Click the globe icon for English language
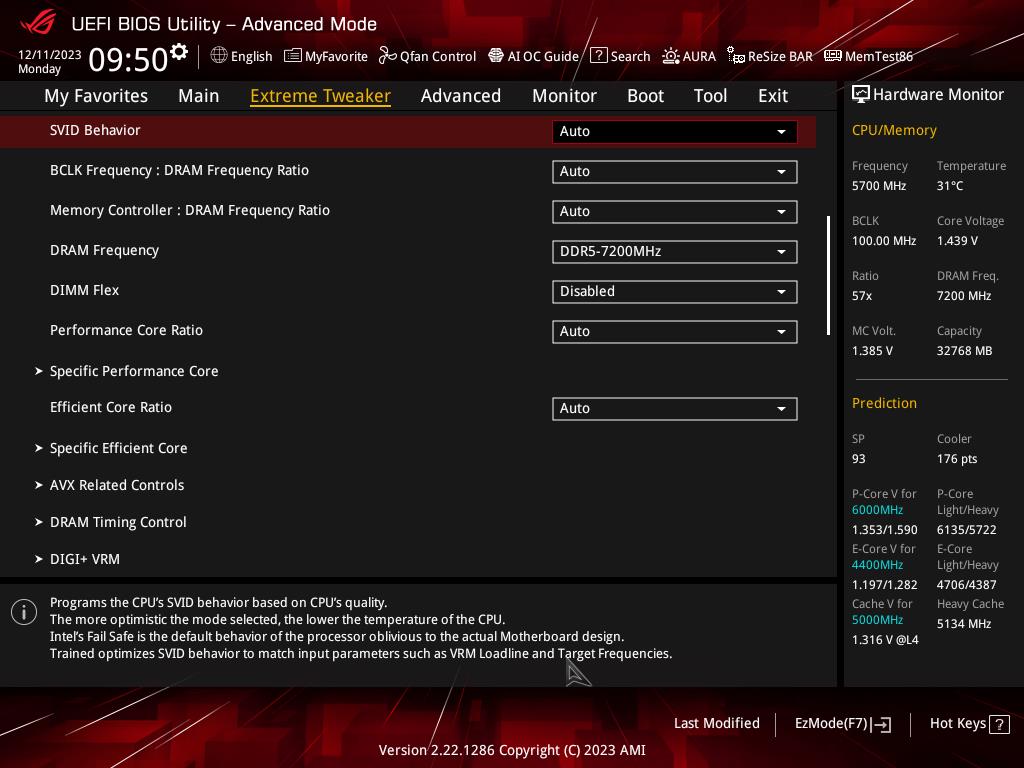This screenshot has width=1024, height=768. (x=219, y=56)
